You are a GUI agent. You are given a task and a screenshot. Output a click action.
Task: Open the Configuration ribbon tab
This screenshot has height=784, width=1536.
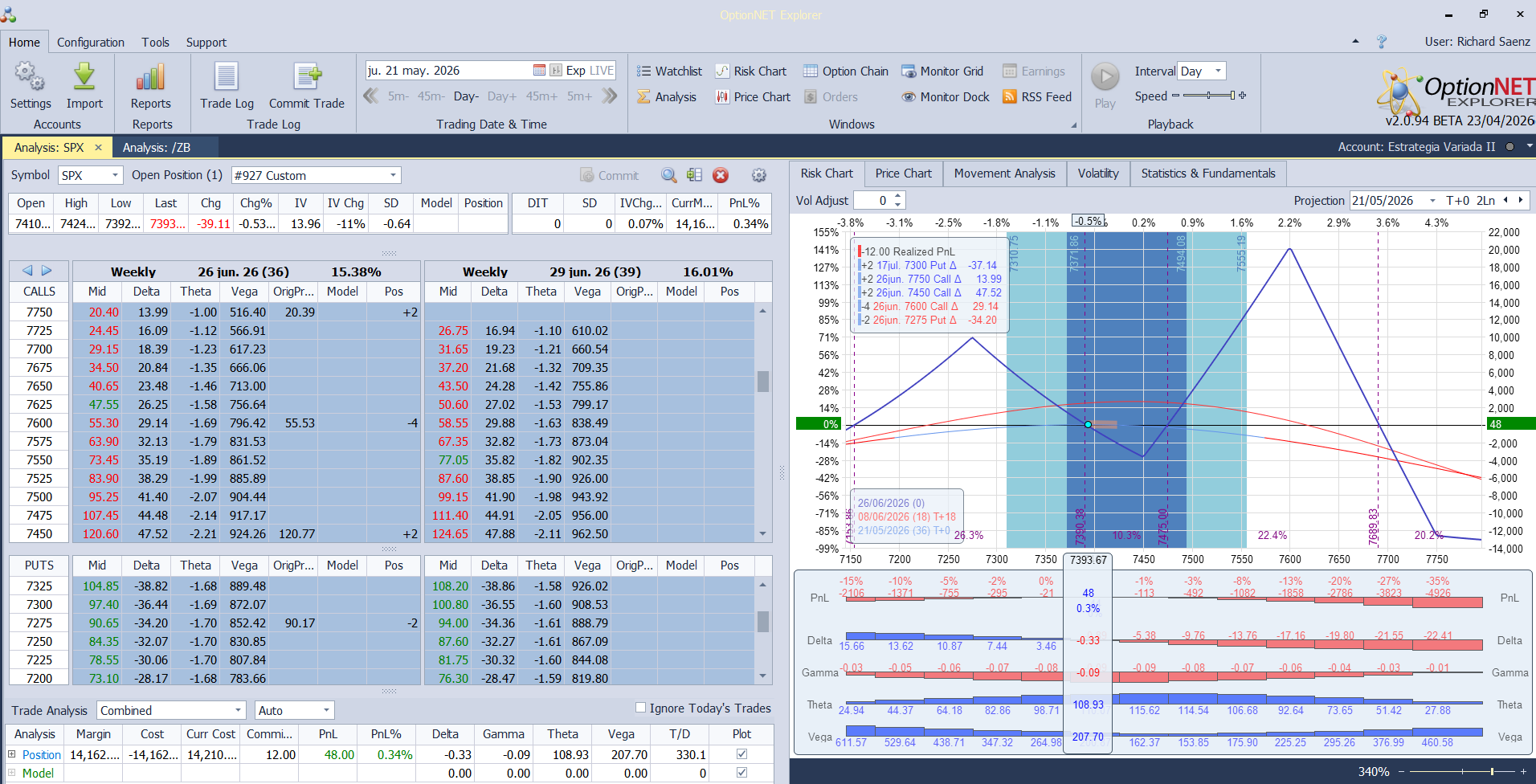point(91,43)
